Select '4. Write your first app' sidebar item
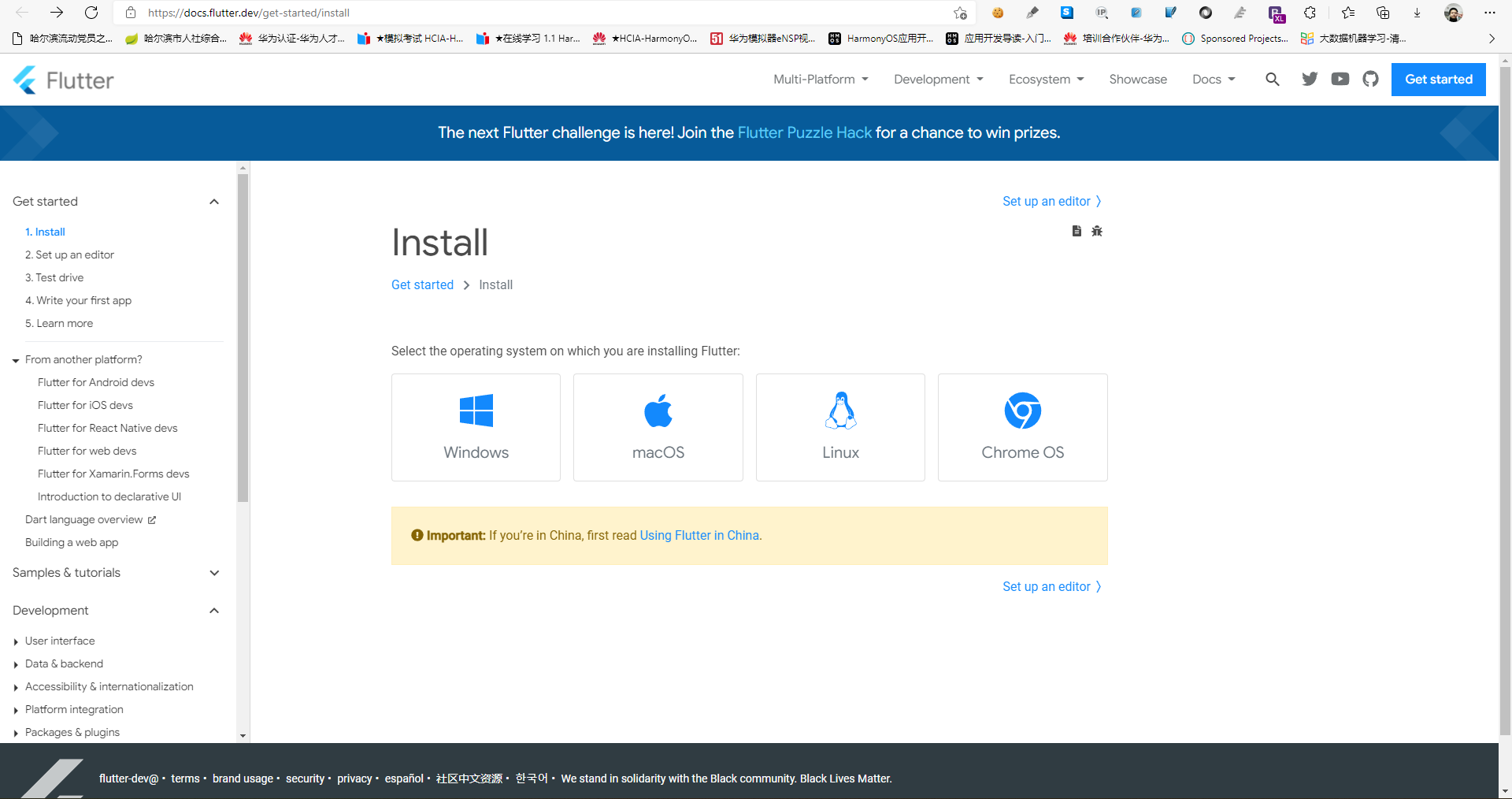 (78, 300)
